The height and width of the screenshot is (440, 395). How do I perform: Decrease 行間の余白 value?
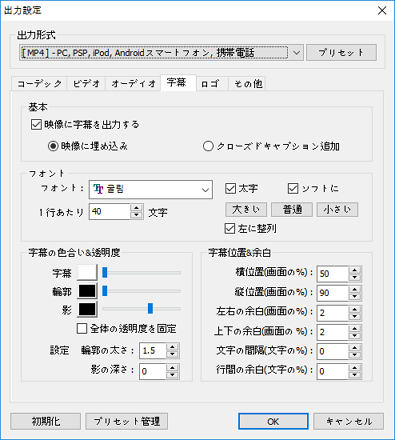coord(355,375)
